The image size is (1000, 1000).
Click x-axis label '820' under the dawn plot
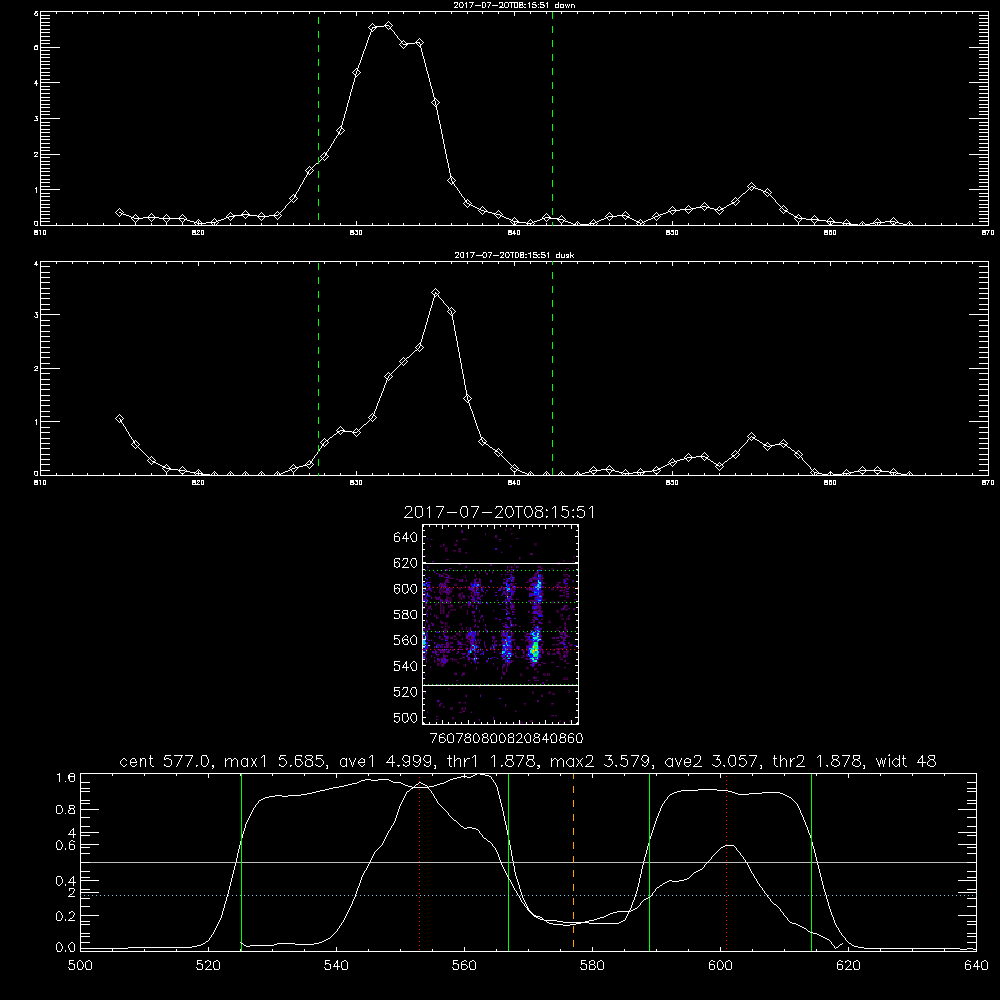(198, 233)
